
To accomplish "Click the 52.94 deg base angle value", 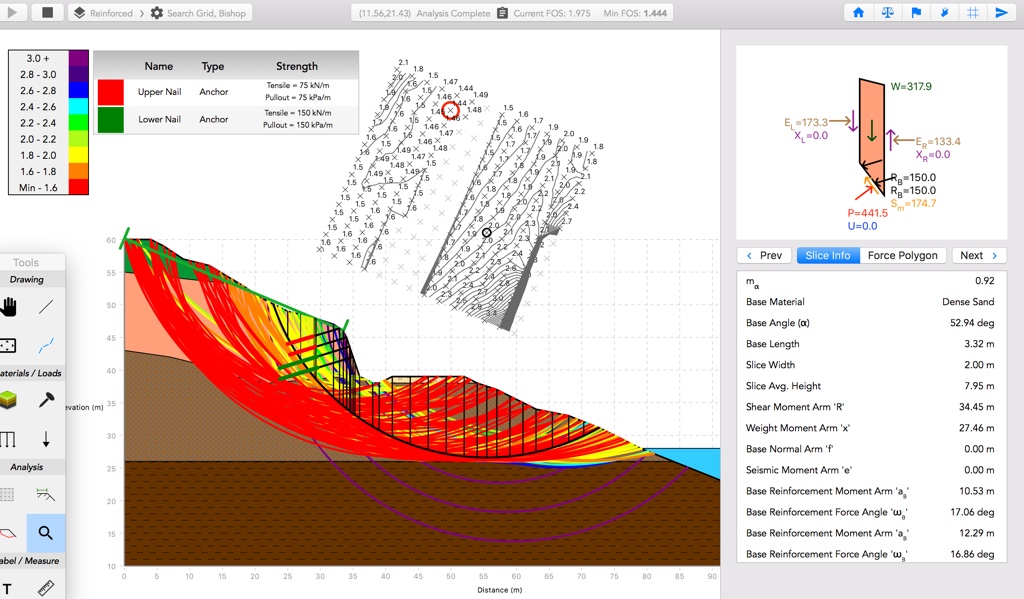I will pyautogui.click(x=972, y=323).
